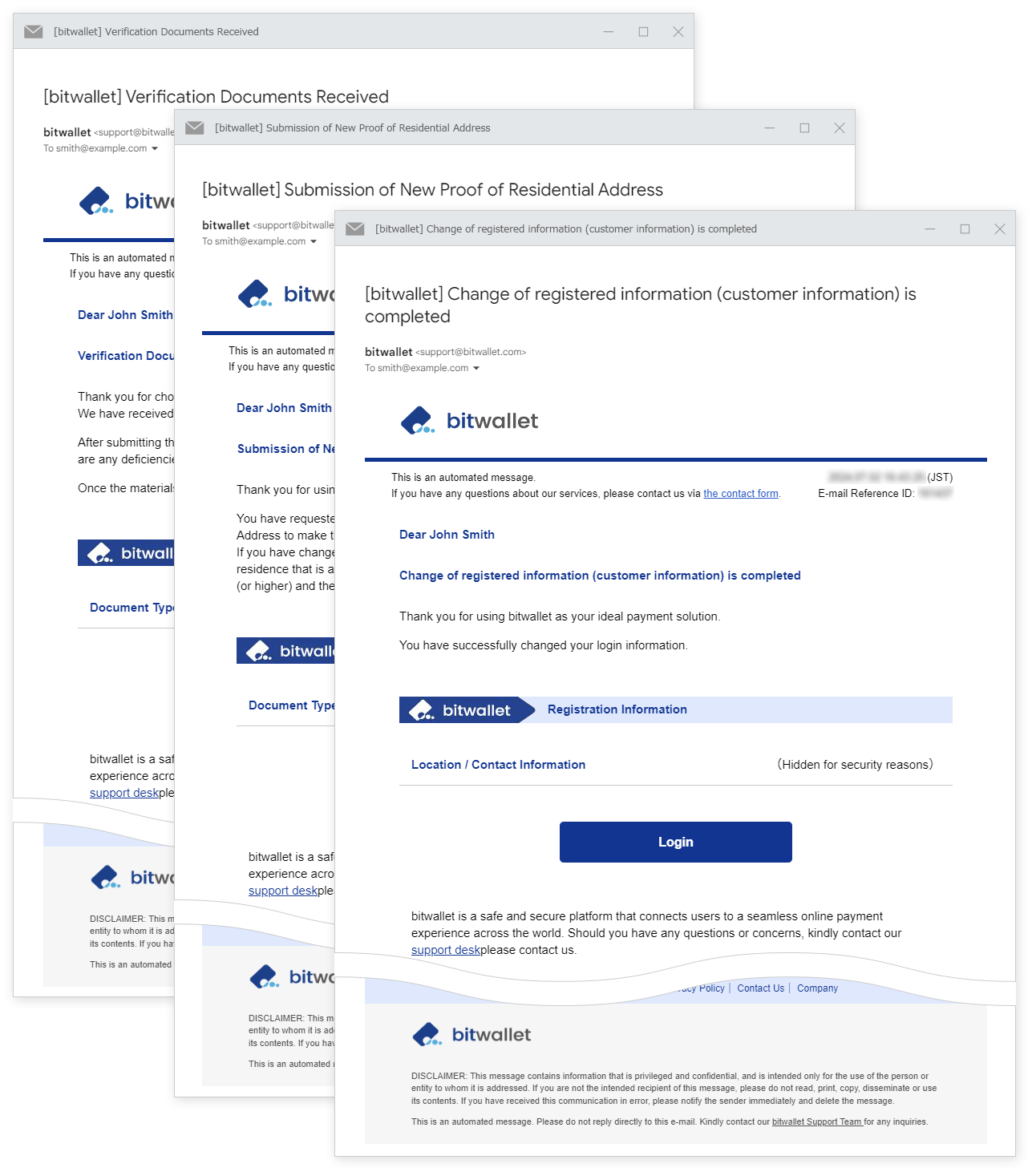The image size is (1028, 1176).
Task: Click envelope icon of Residential Address window
Action: [x=195, y=128]
